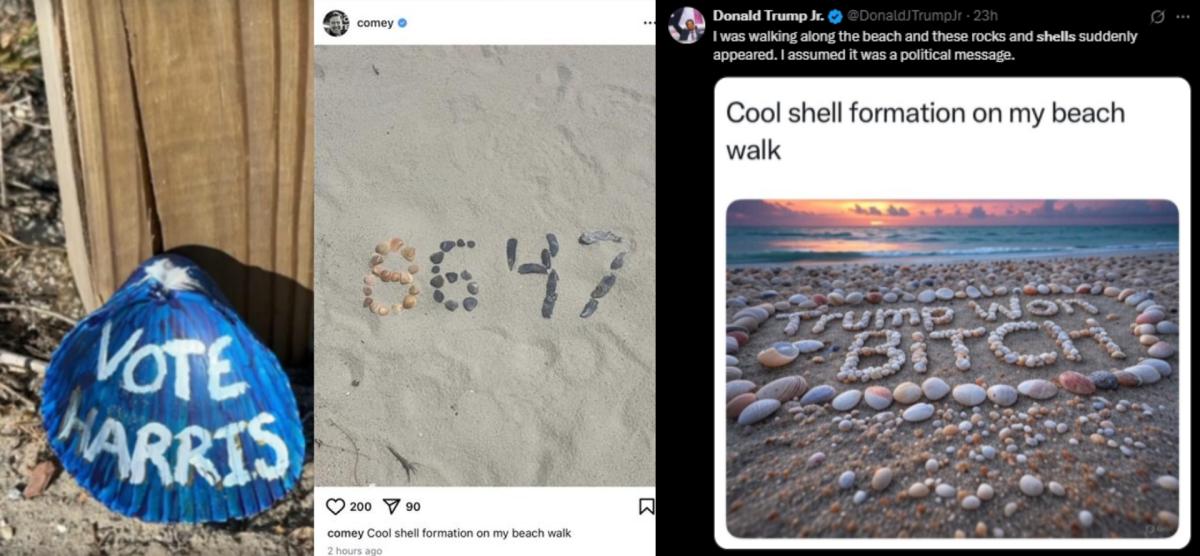The image size is (1200, 556).
Task: Share the comey post via paper plane icon
Action: point(391,507)
